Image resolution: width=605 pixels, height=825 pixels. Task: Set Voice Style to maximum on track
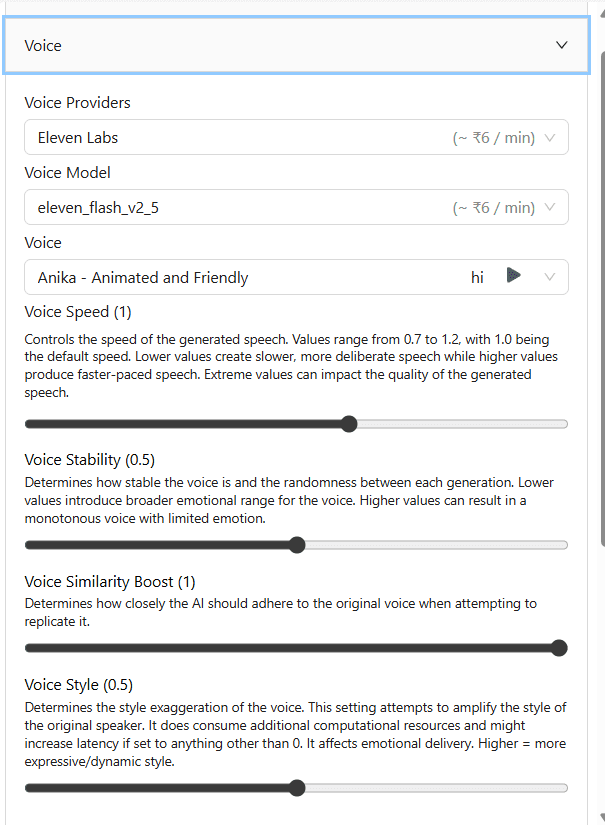pos(565,788)
